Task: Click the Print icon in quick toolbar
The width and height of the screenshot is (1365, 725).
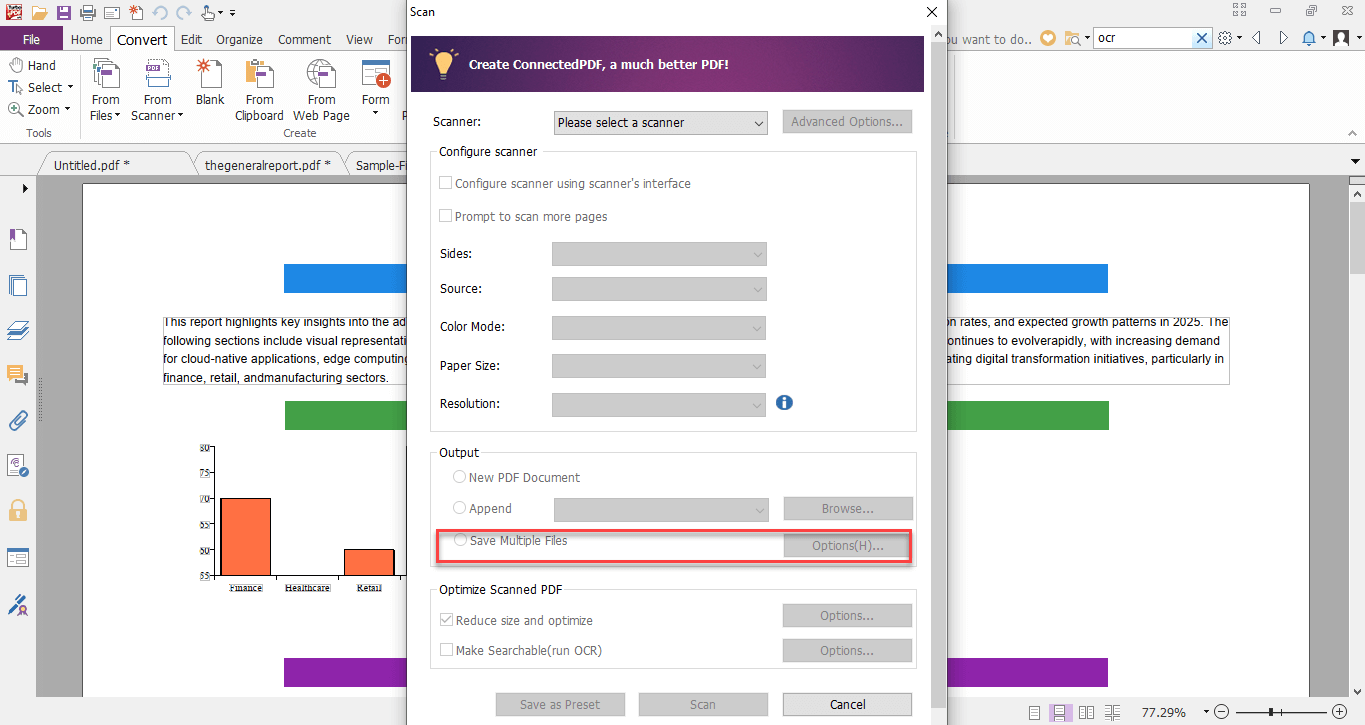Action: click(87, 13)
